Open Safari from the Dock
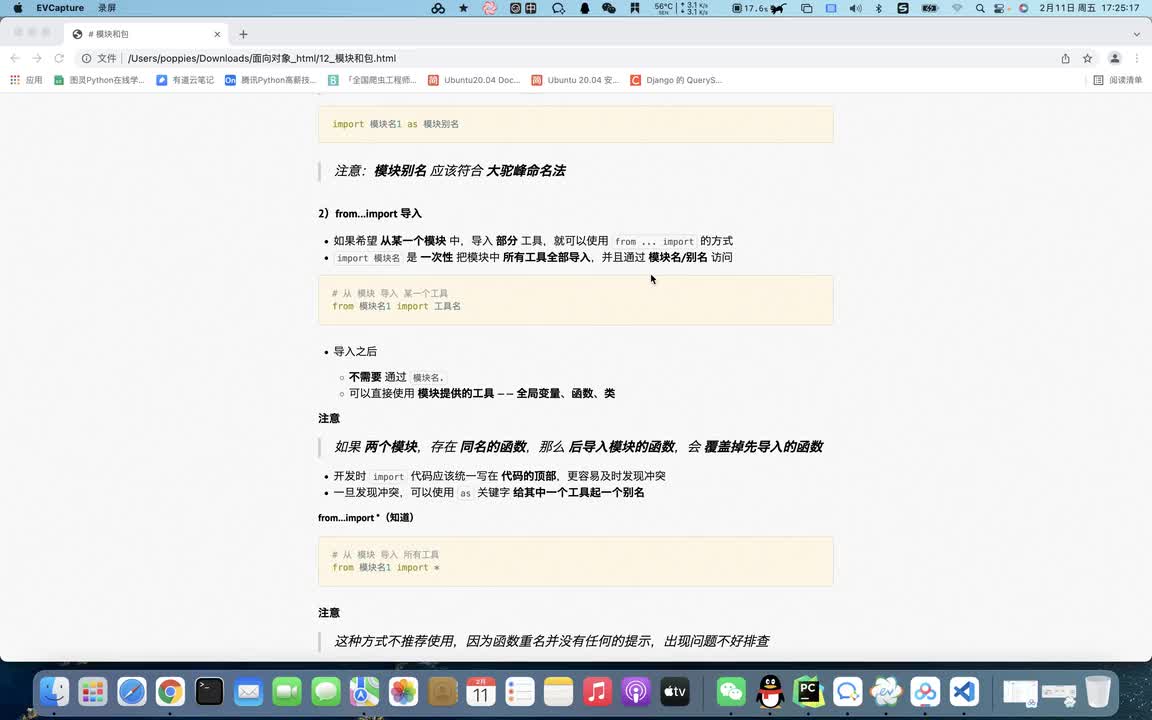1152x720 pixels. [132, 691]
